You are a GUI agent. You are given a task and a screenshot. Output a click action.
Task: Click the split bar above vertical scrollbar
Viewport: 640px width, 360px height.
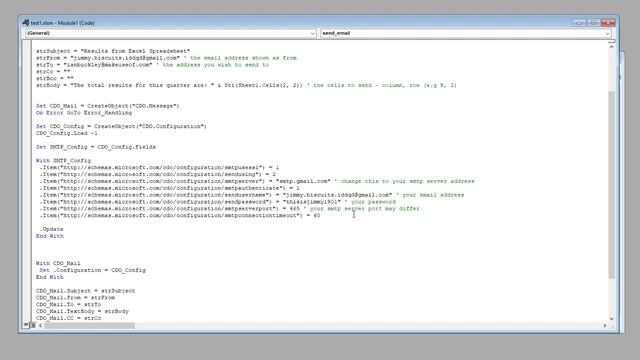[611, 42]
